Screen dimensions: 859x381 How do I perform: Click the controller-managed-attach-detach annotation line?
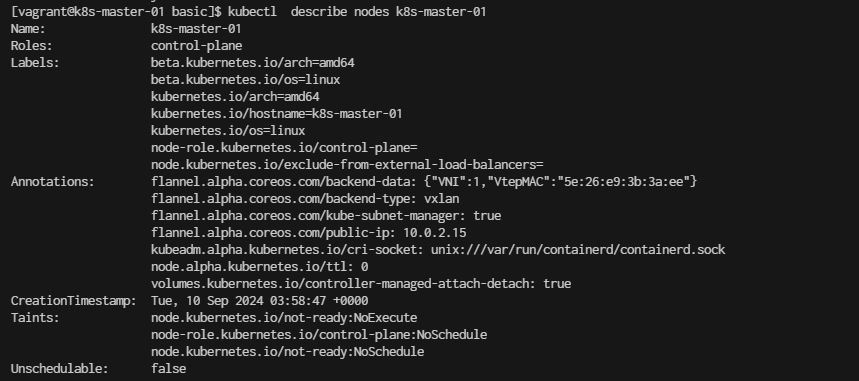361,283
